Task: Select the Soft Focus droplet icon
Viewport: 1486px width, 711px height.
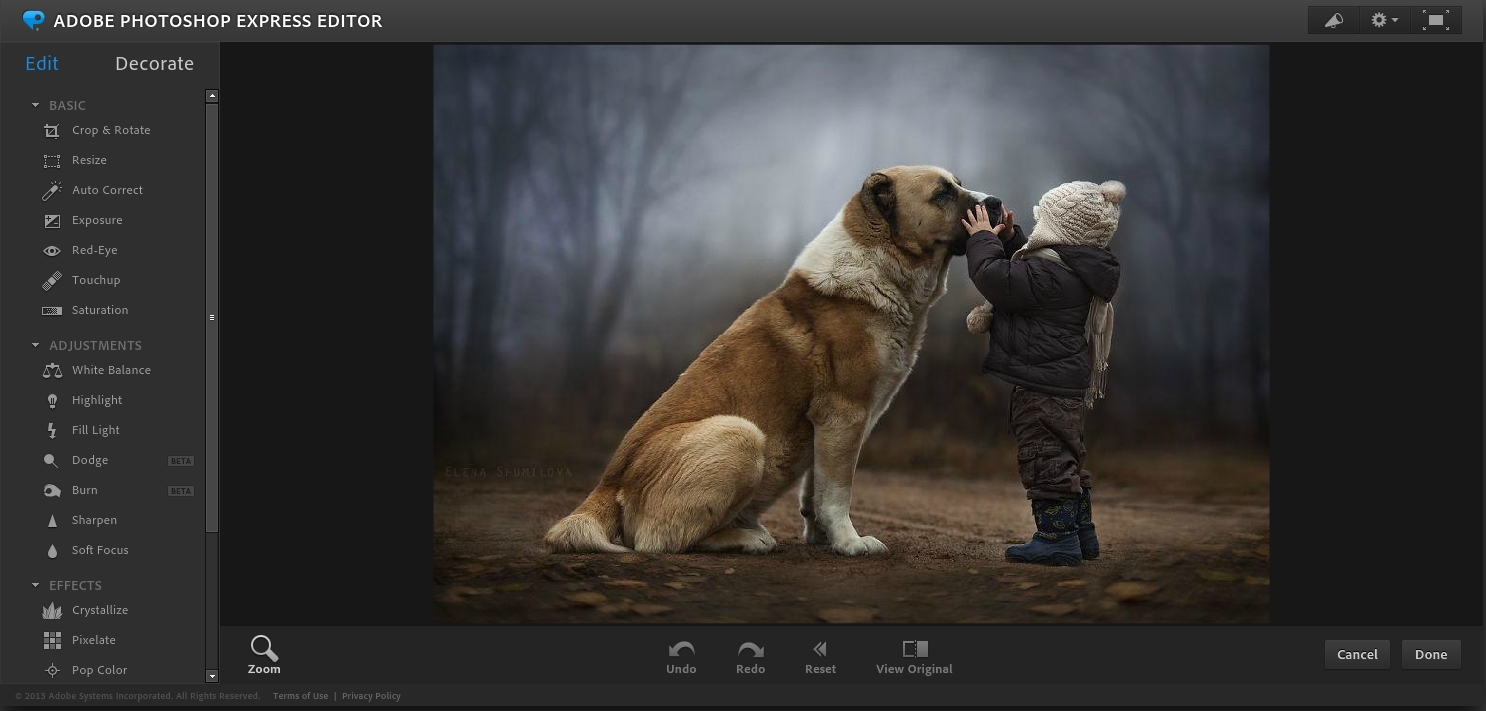Action: click(x=52, y=550)
